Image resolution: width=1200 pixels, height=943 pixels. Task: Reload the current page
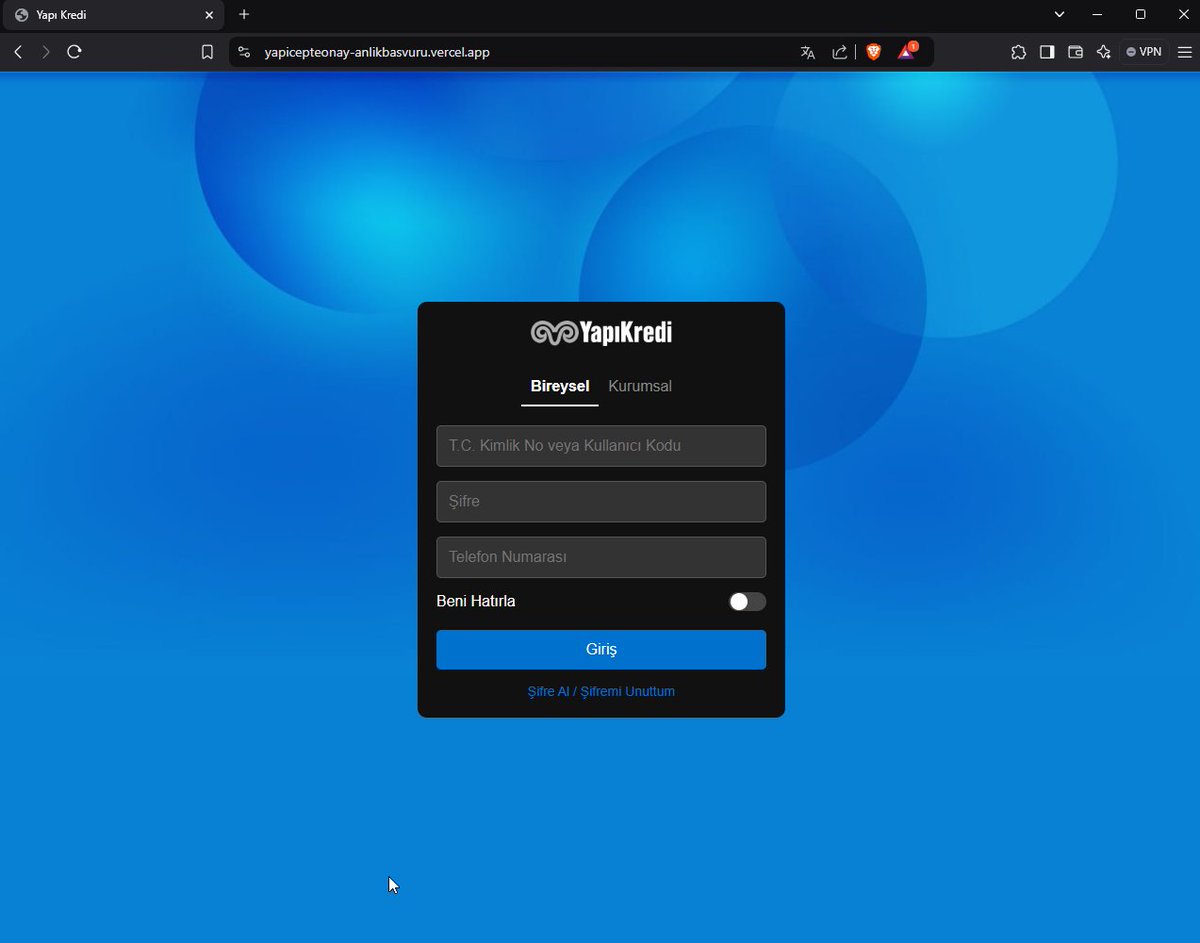tap(74, 52)
